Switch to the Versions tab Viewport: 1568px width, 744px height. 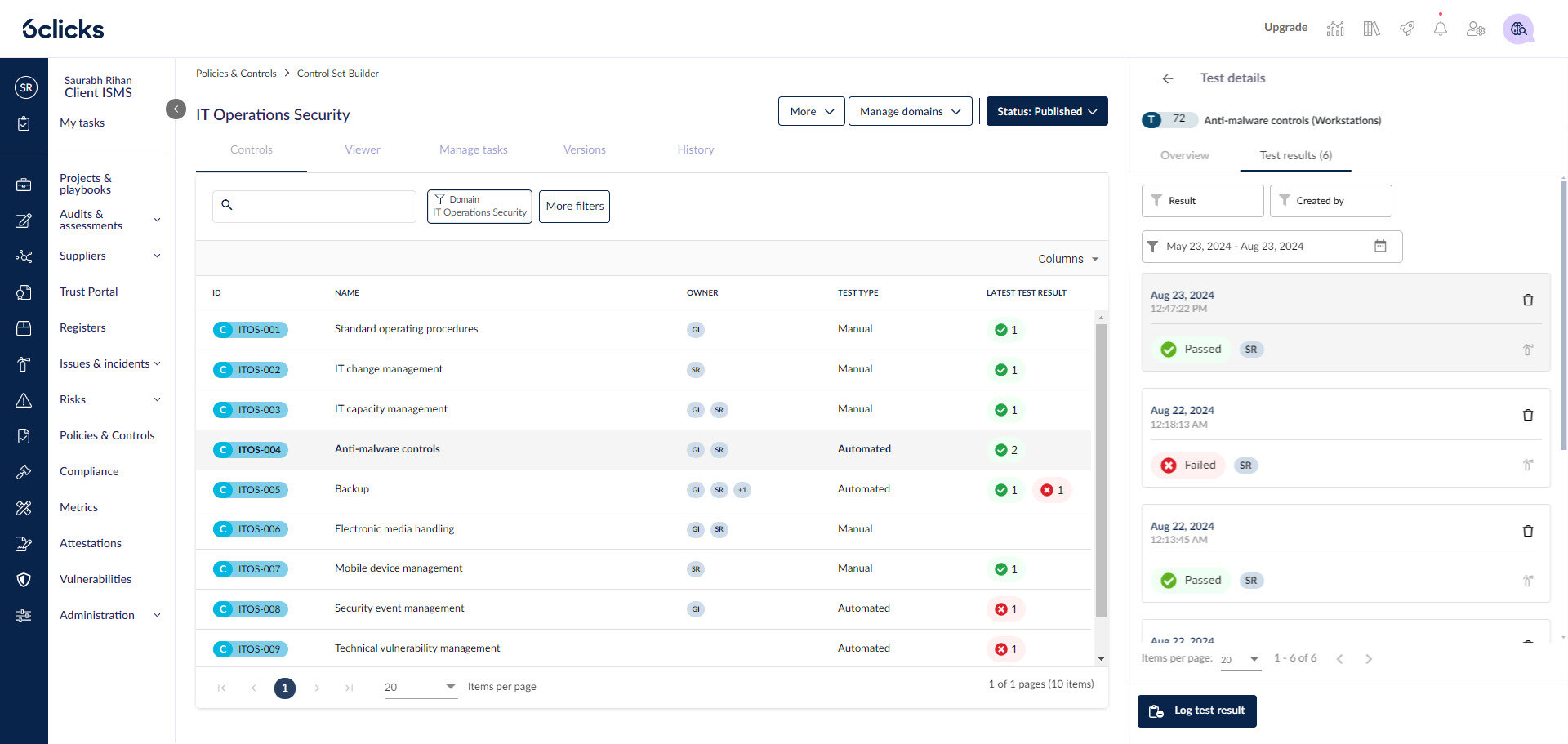584,149
